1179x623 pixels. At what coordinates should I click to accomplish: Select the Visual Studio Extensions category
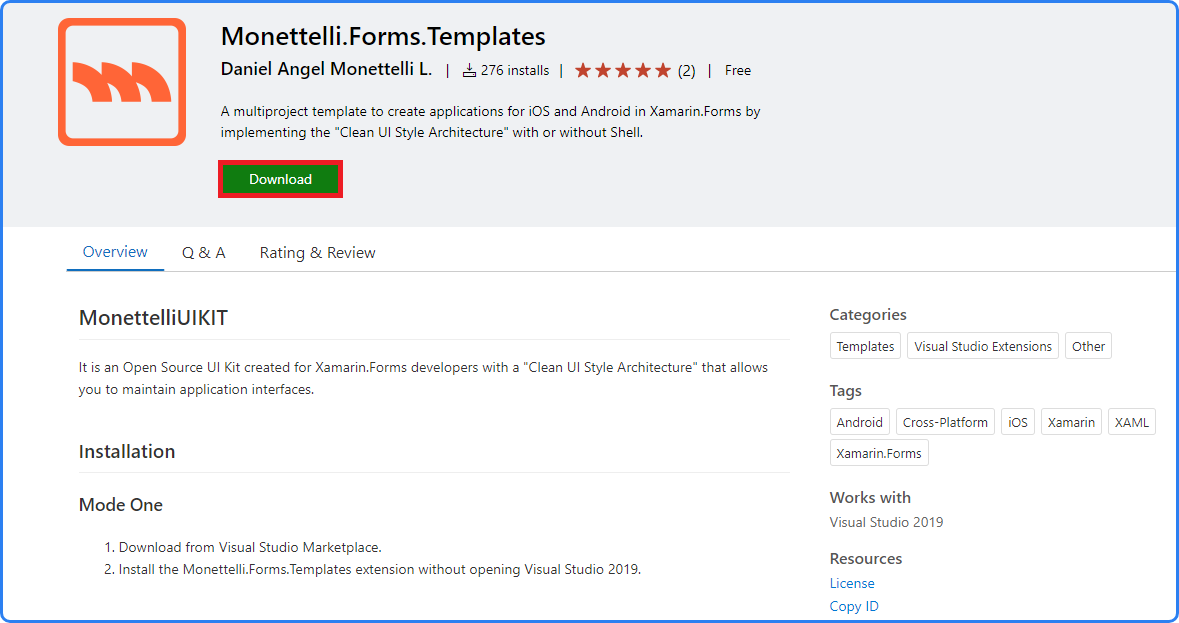coord(983,346)
